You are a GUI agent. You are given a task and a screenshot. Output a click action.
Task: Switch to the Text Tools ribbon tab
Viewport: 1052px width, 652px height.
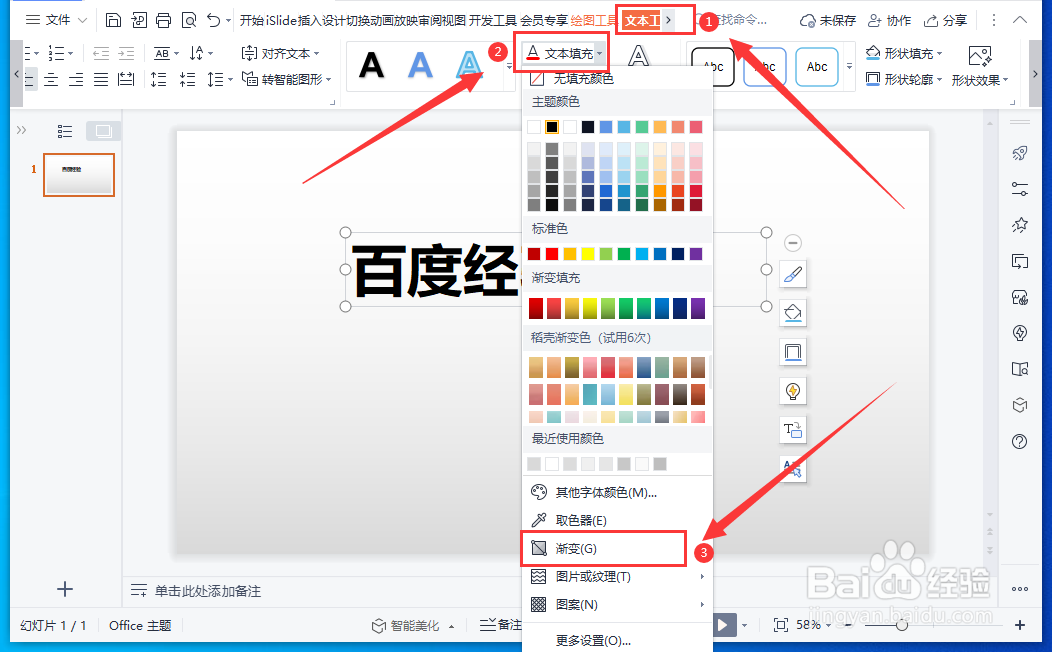click(x=643, y=20)
